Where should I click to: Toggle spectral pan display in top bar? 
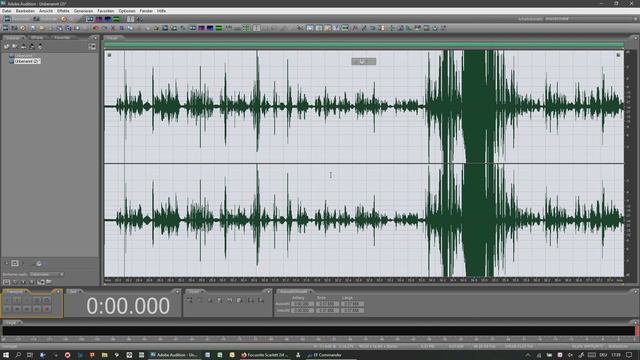coord(108,19)
